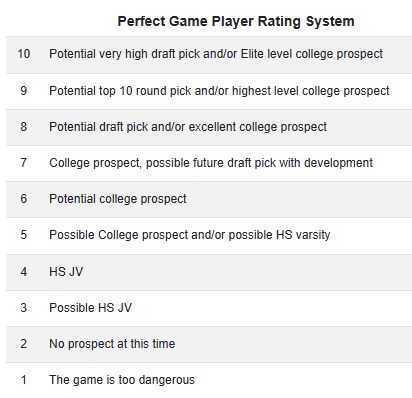
Task: Select rating number 3 cell
Action: pyautogui.click(x=24, y=308)
